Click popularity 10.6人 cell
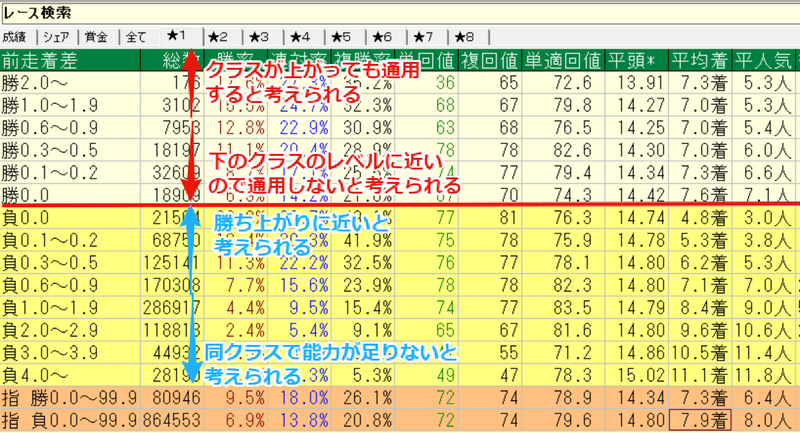This screenshot has width=800, height=433. [x=762, y=330]
